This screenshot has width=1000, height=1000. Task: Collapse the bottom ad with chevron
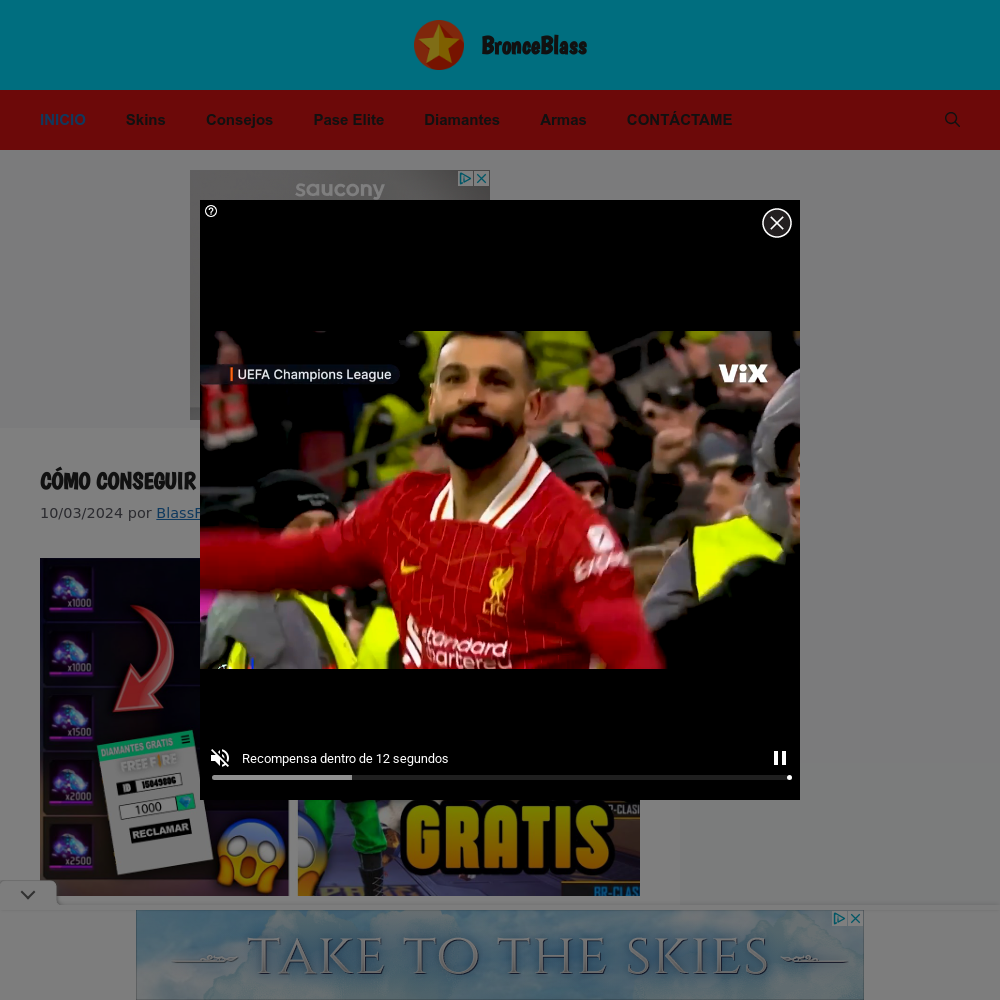(28, 894)
